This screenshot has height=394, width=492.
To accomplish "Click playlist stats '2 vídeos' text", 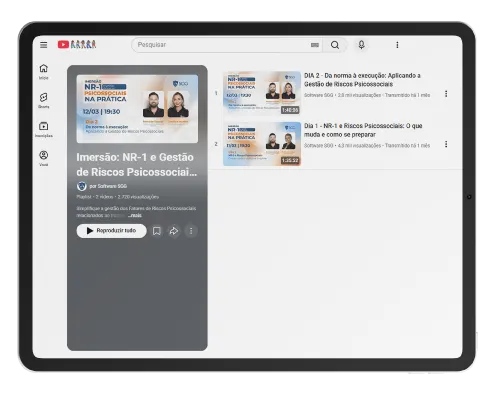I will pos(104,197).
